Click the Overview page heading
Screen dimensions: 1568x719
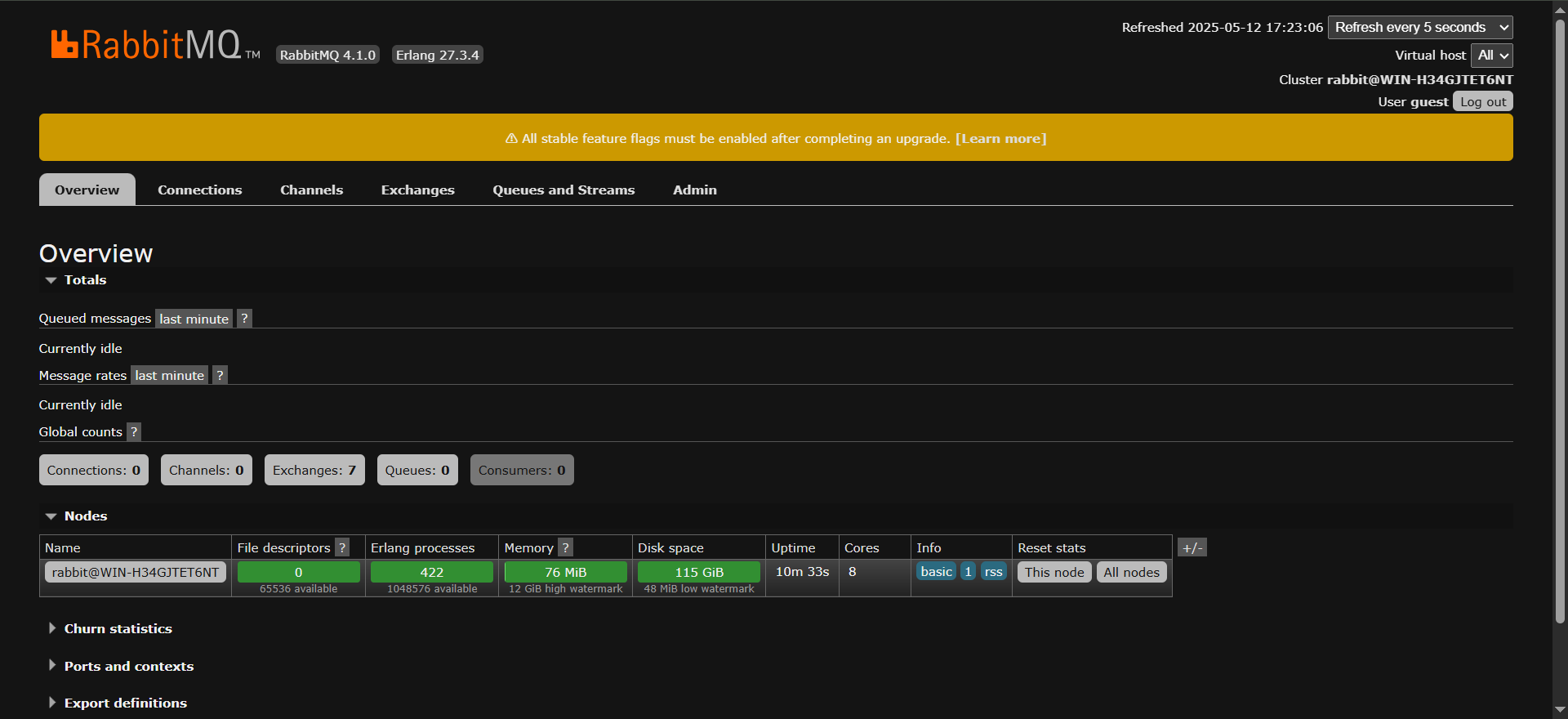coord(96,253)
